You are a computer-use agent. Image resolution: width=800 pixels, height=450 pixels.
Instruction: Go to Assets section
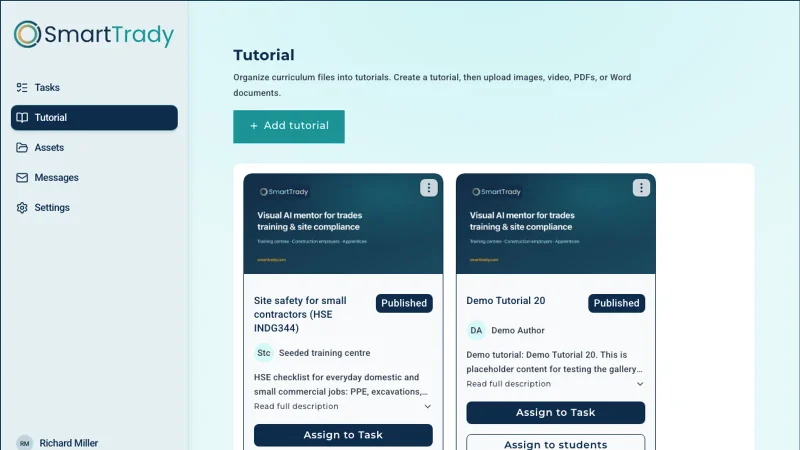[94, 147]
